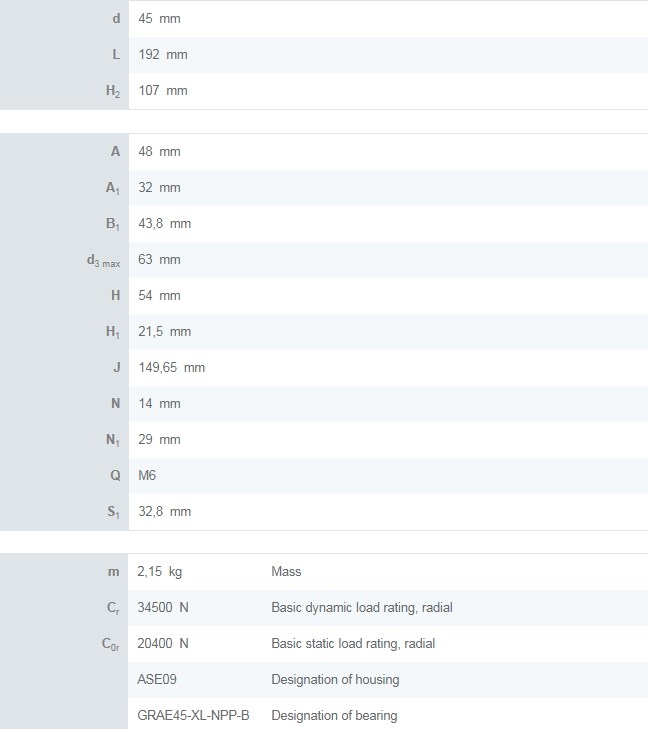Select the H value 54 mm
This screenshot has width=648, height=729.
tap(159, 296)
